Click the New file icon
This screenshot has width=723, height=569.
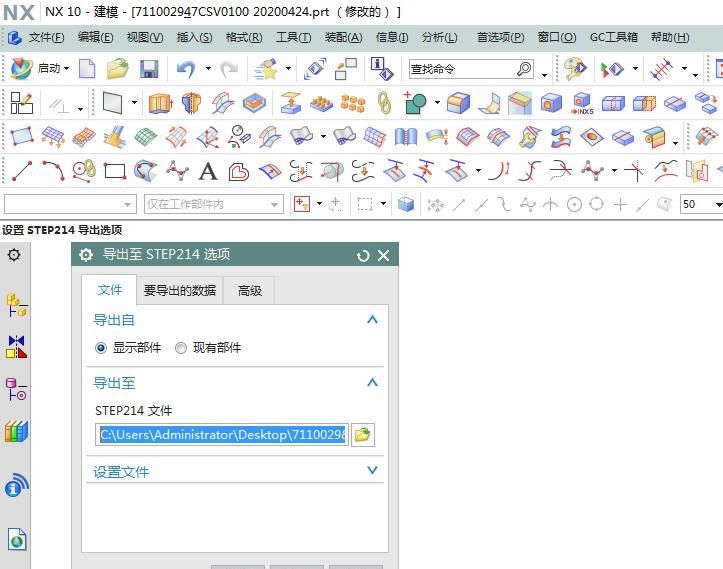[87, 69]
